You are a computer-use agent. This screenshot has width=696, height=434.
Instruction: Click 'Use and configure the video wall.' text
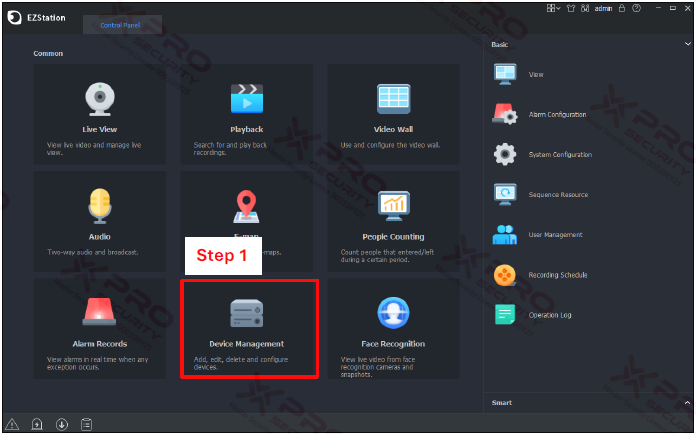(390, 145)
